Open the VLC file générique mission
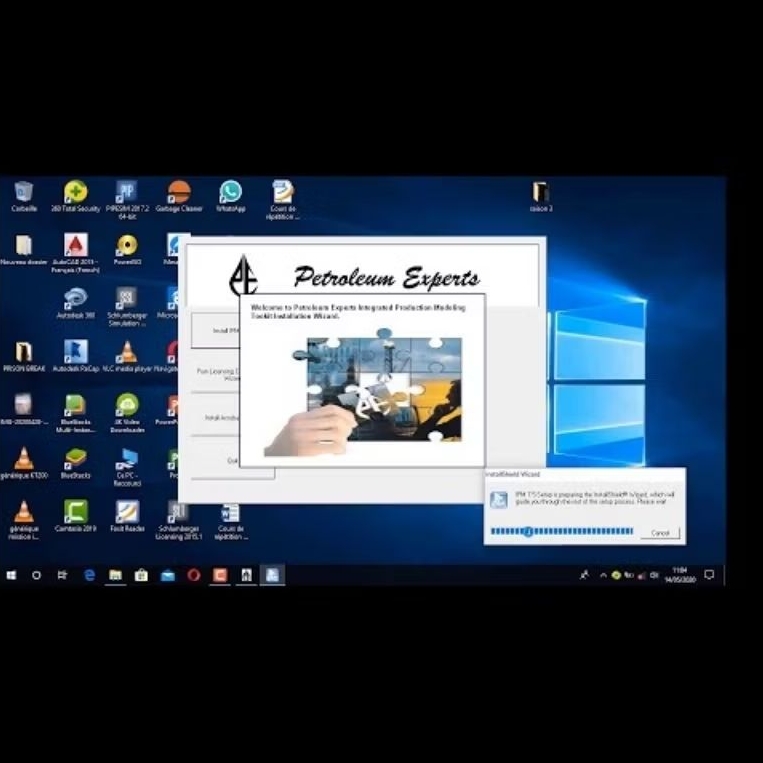 (x=23, y=520)
